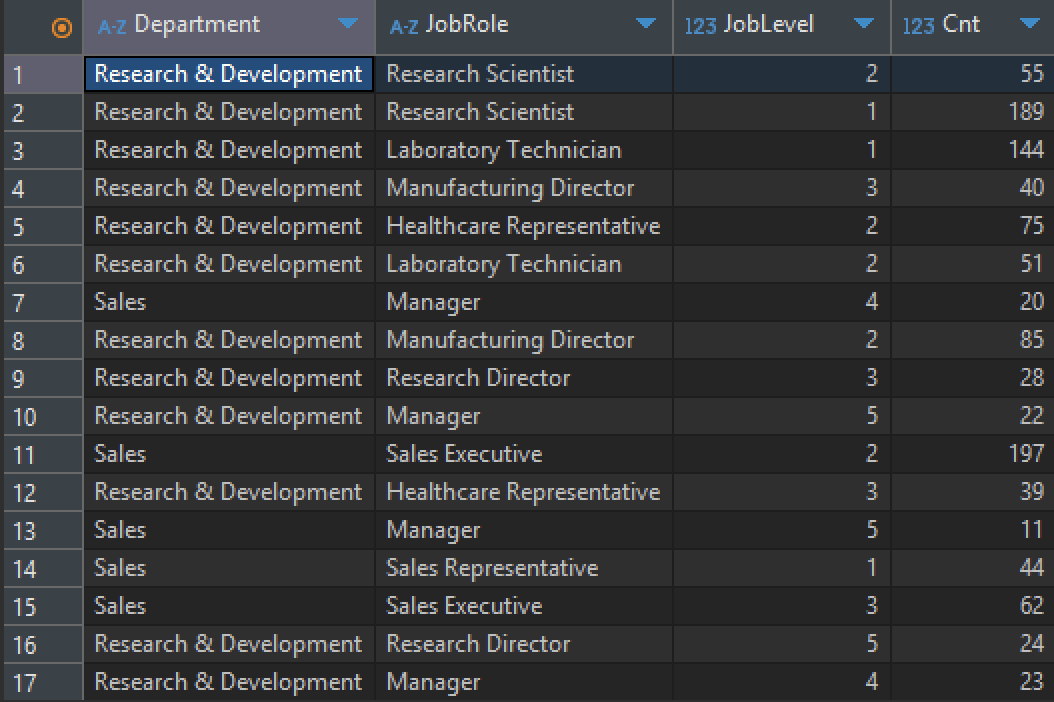Open the Department column filter dropdown arrow

[x=348, y=24]
